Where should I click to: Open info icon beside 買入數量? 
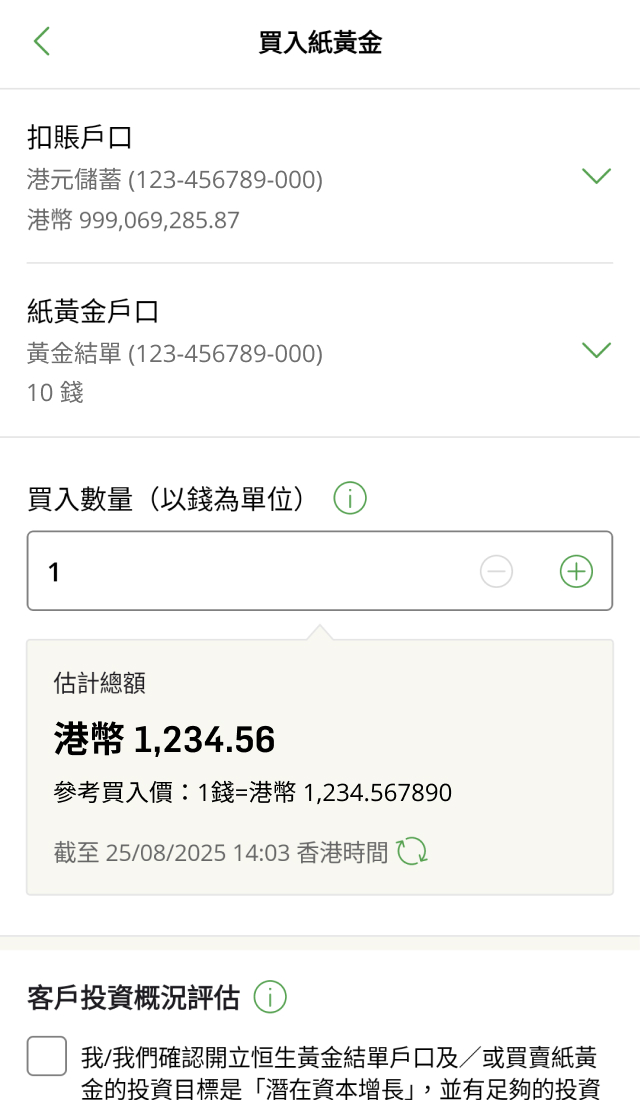pyautogui.click(x=350, y=498)
